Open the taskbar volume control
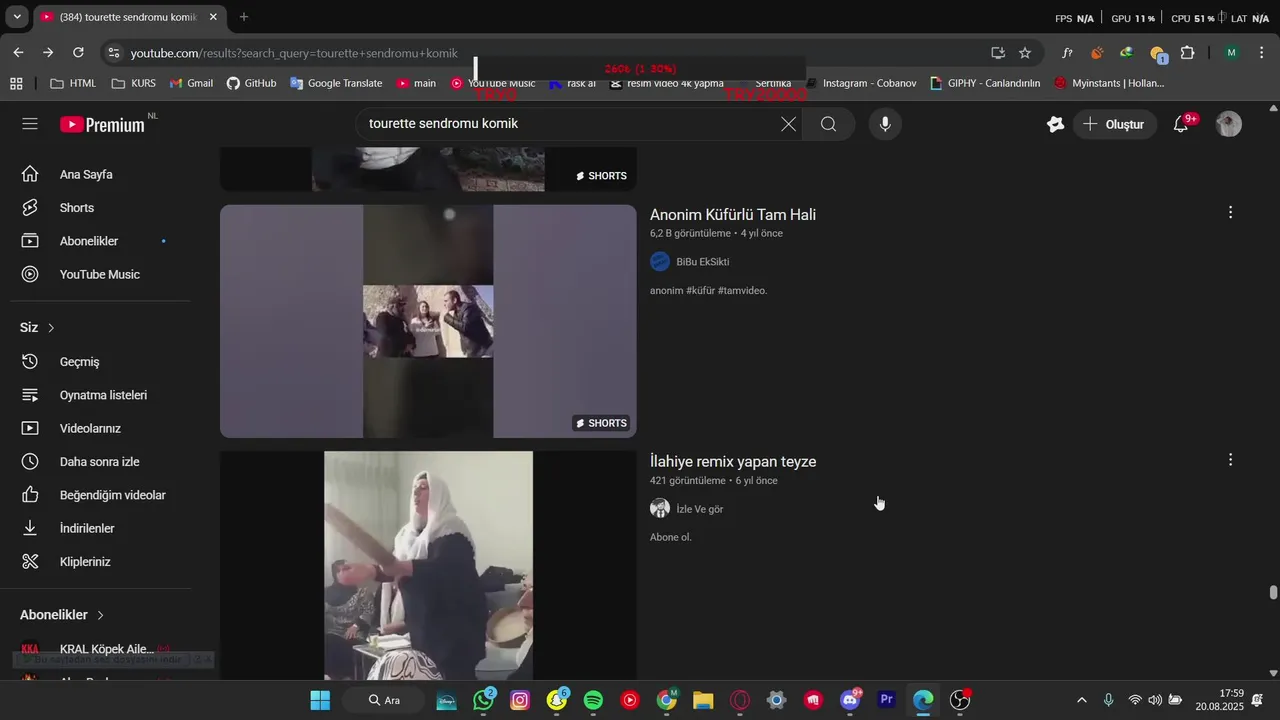 [1155, 700]
